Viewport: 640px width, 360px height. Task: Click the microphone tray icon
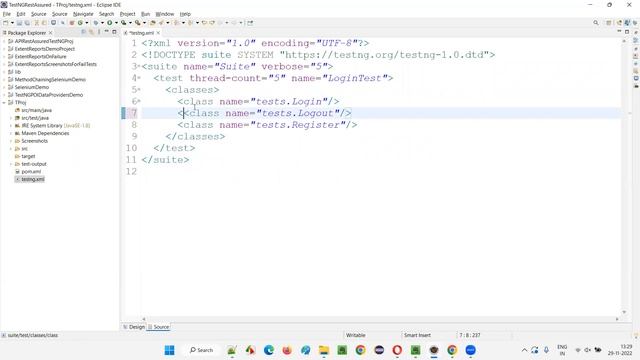pos(546,350)
